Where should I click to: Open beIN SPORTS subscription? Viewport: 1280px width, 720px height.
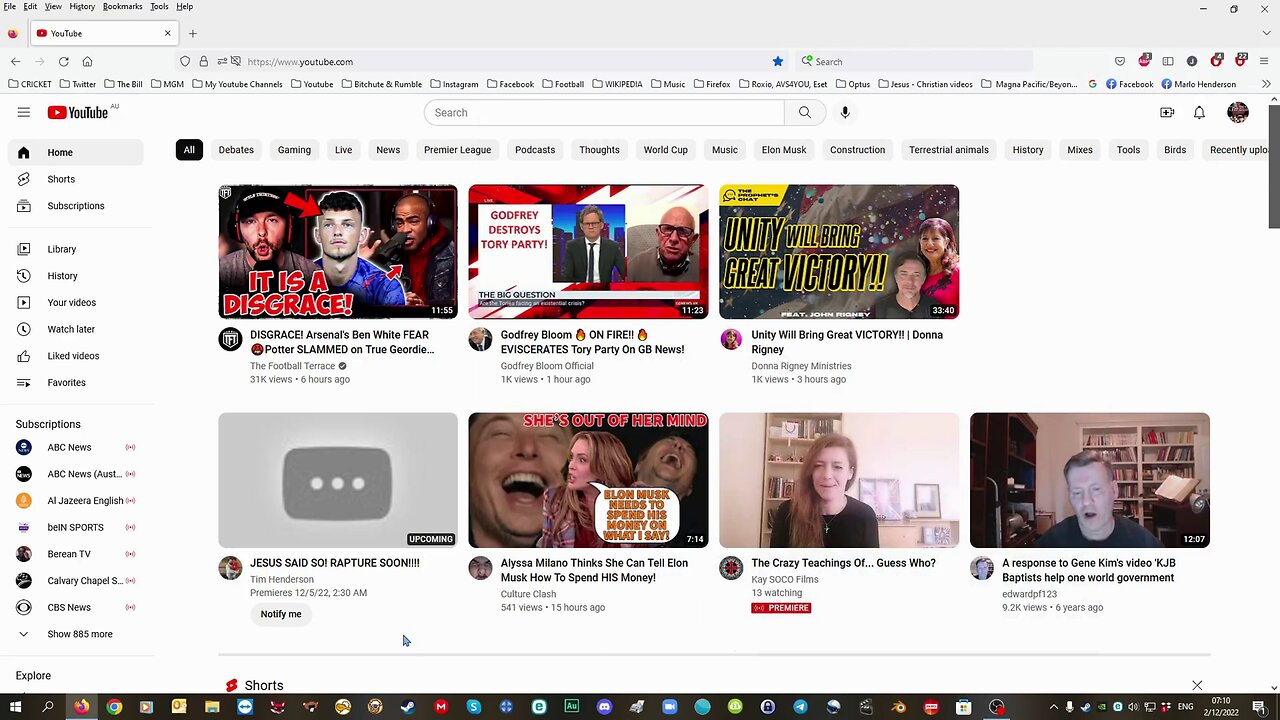click(x=76, y=527)
